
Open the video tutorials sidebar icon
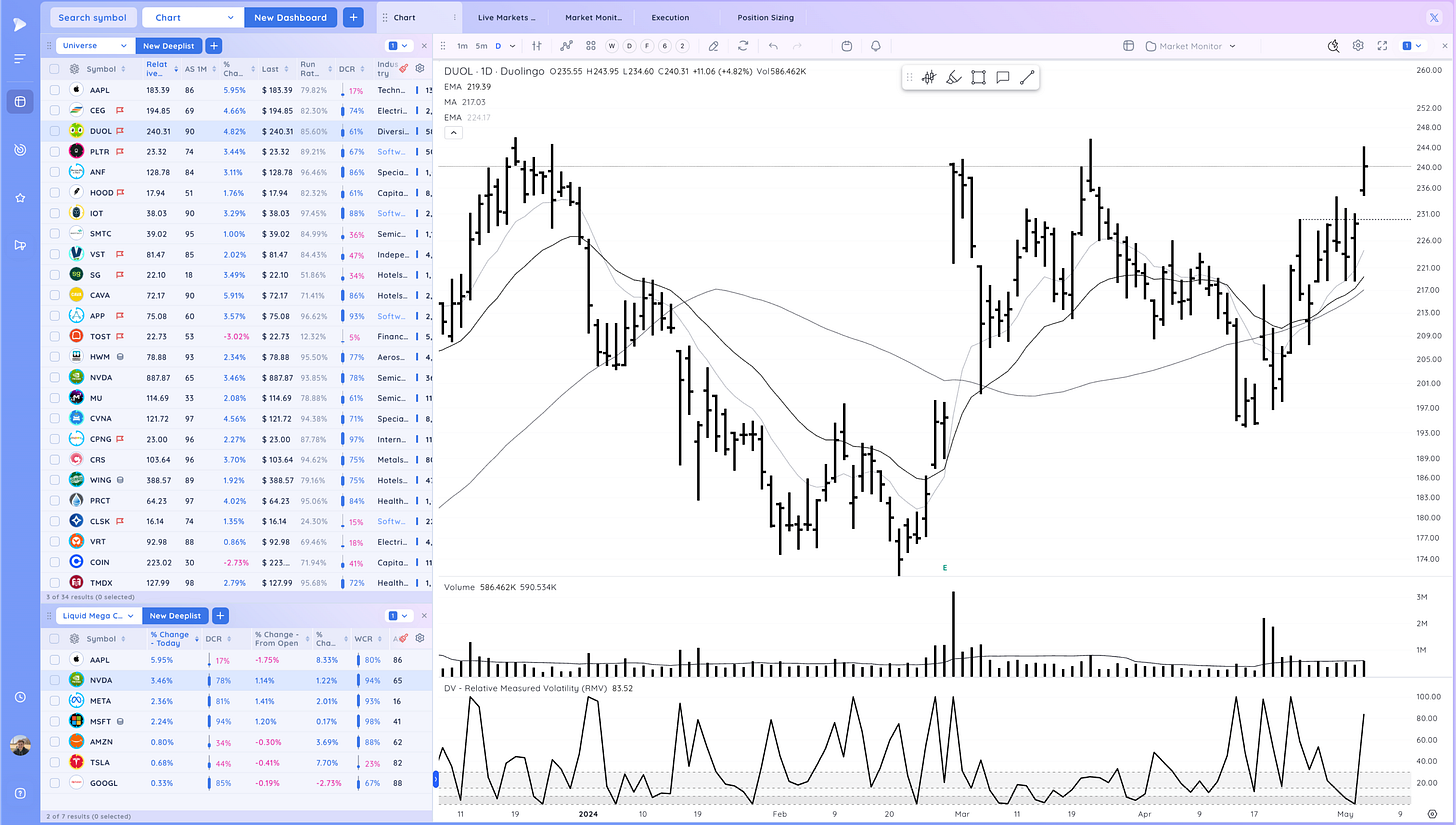coord(19,246)
